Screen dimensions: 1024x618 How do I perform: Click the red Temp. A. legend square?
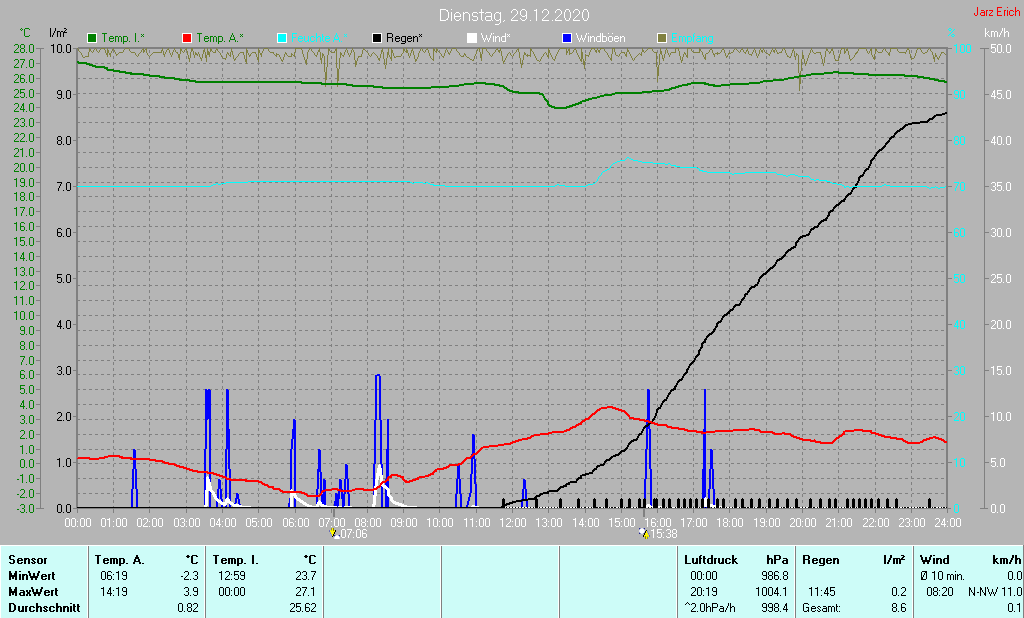[x=187, y=39]
